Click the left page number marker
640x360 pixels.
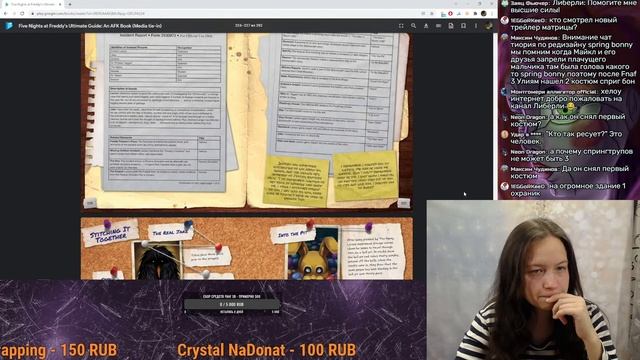tap(90, 203)
